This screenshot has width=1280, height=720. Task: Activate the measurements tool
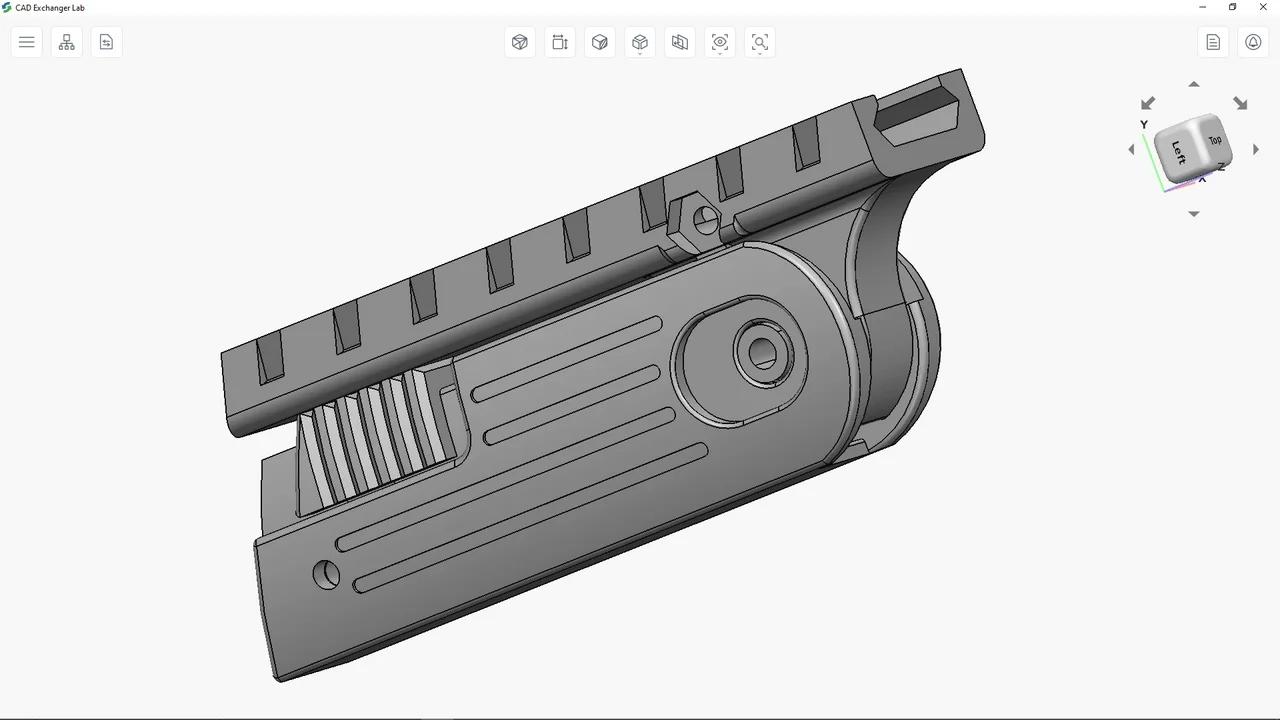click(560, 42)
